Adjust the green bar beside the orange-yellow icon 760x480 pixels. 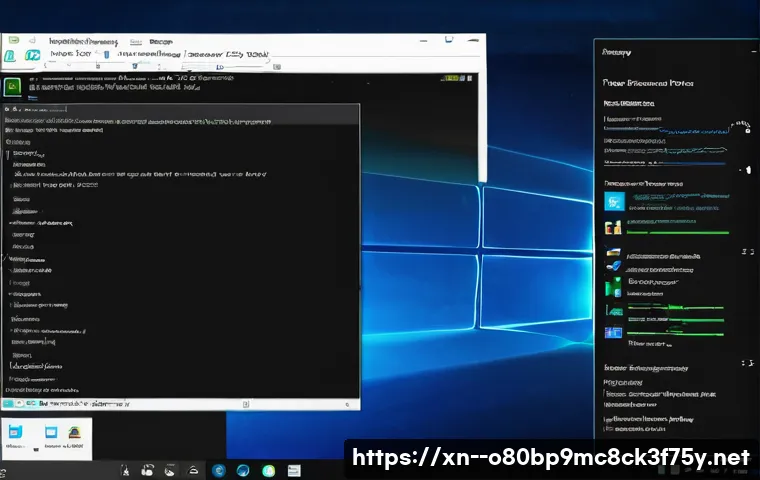tap(678, 233)
